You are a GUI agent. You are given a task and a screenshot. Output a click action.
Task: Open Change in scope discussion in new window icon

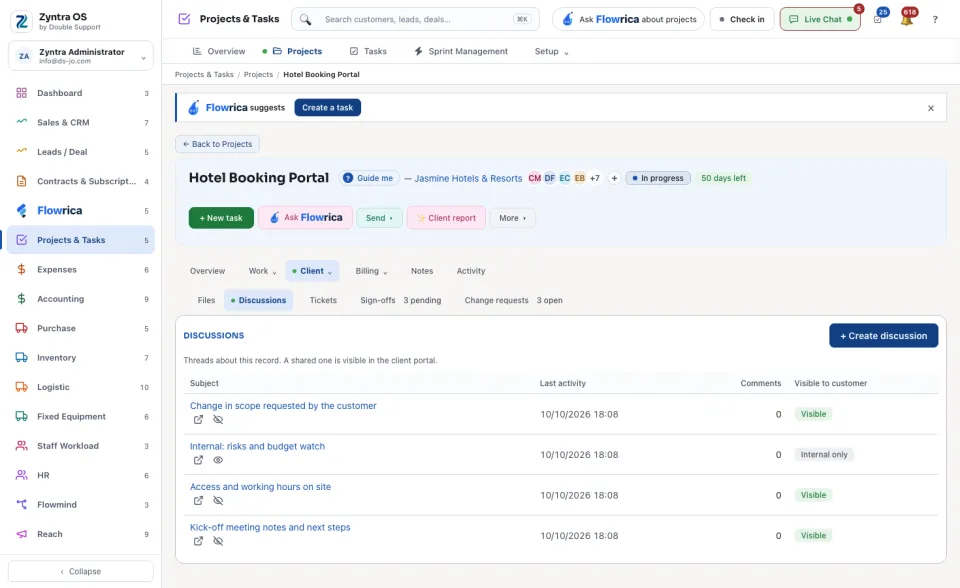[198, 420]
